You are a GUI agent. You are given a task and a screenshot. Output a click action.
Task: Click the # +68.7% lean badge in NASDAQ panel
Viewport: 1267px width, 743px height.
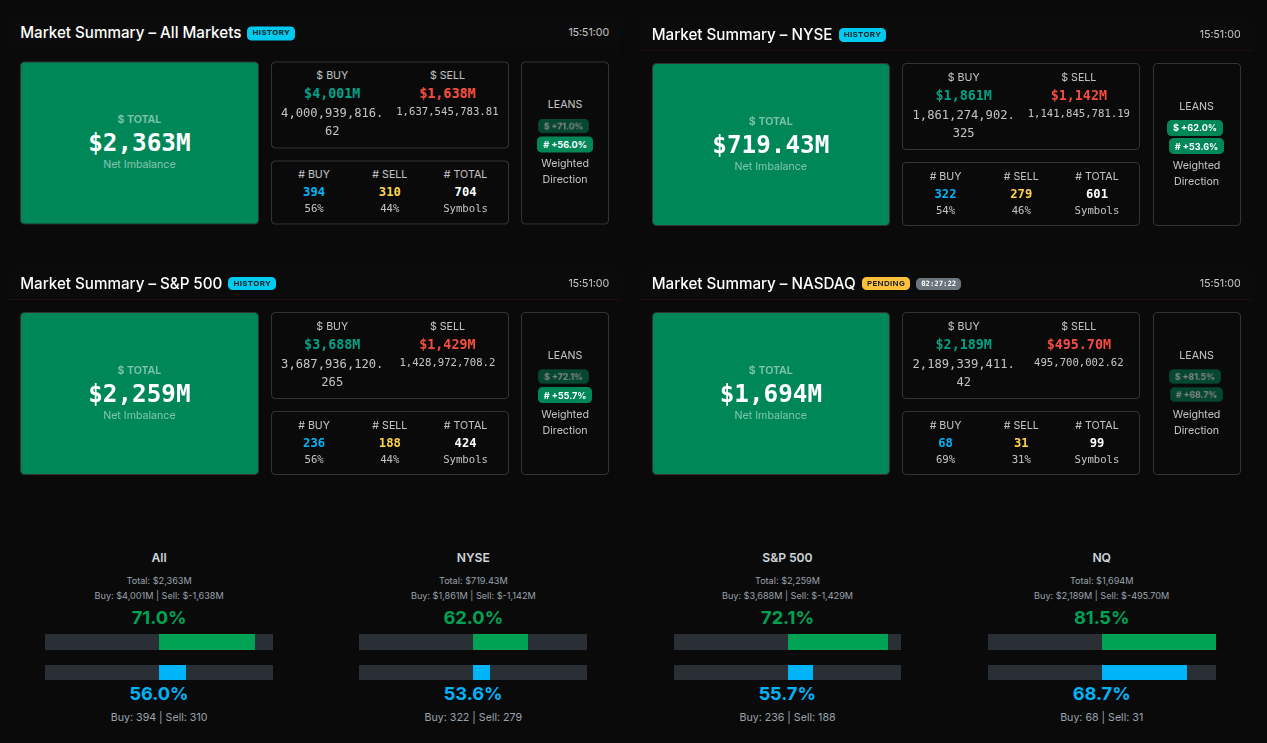(1195, 395)
